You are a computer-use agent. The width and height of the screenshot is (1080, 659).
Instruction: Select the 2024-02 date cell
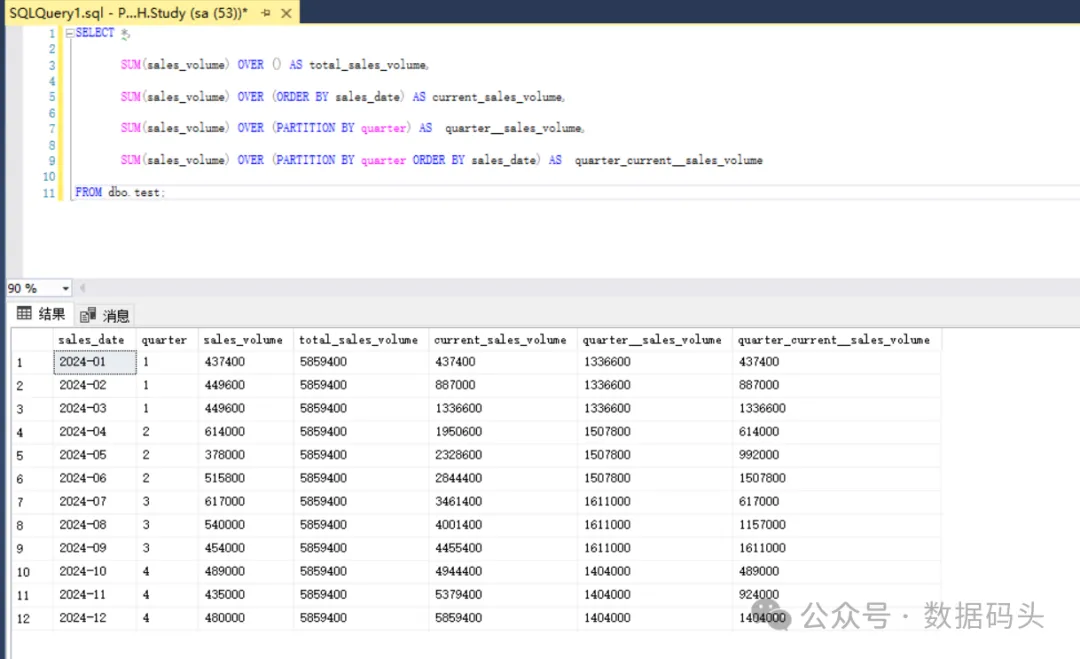pyautogui.click(x=95, y=386)
